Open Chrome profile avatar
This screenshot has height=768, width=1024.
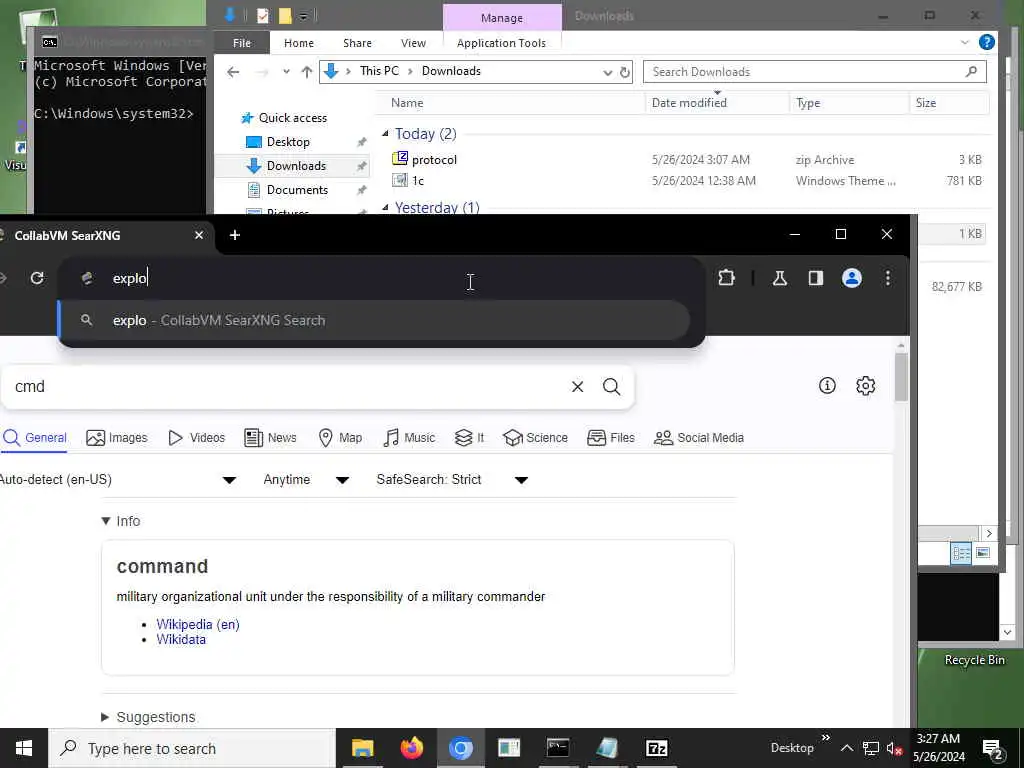coord(852,278)
